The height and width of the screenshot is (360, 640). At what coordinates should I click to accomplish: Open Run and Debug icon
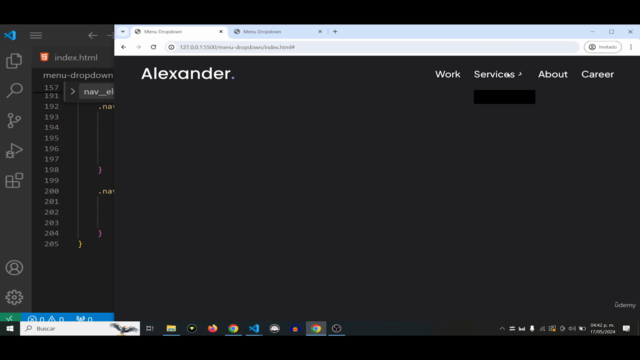(x=14, y=150)
